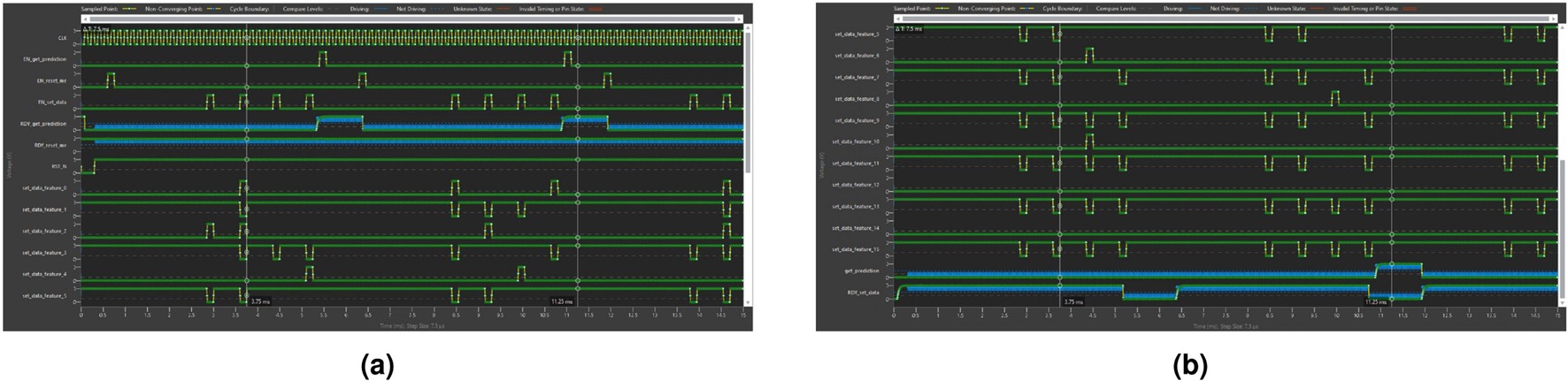This screenshot has width=1568, height=381.
Task: Select the RDY_get_prediction signal label
Action: pyautogui.click(x=44, y=124)
